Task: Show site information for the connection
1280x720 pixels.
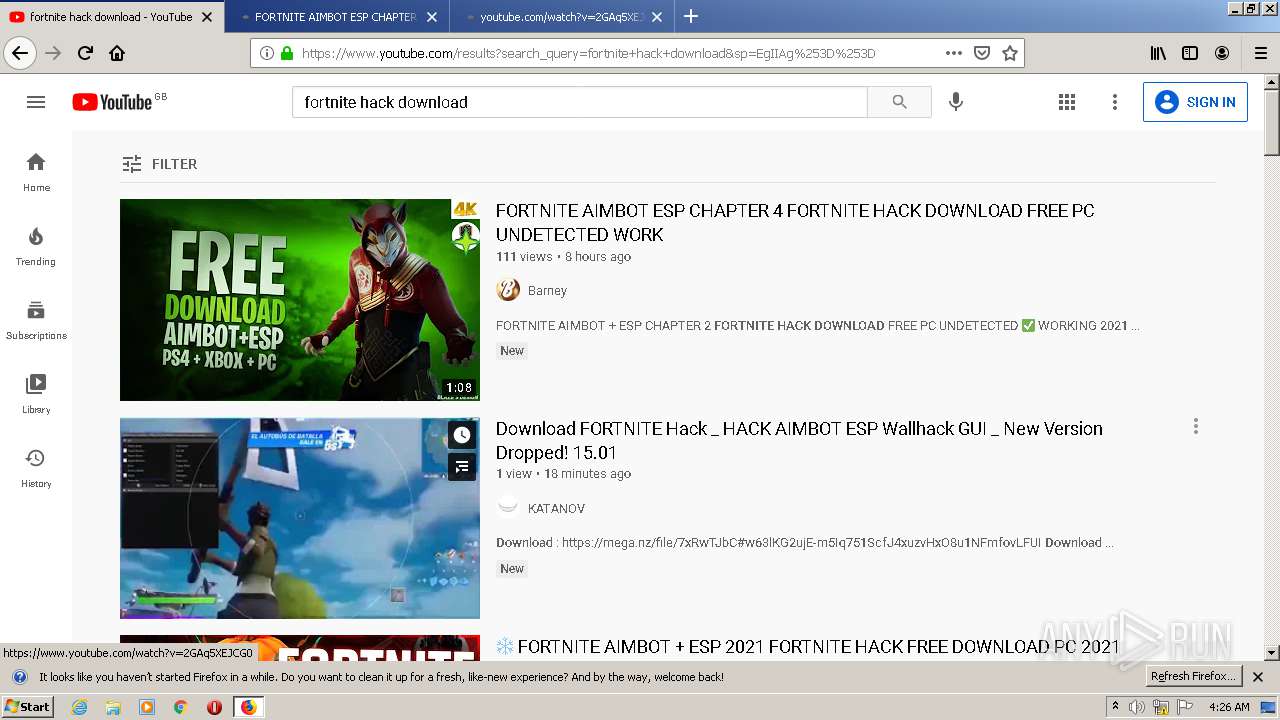Action: click(x=267, y=53)
